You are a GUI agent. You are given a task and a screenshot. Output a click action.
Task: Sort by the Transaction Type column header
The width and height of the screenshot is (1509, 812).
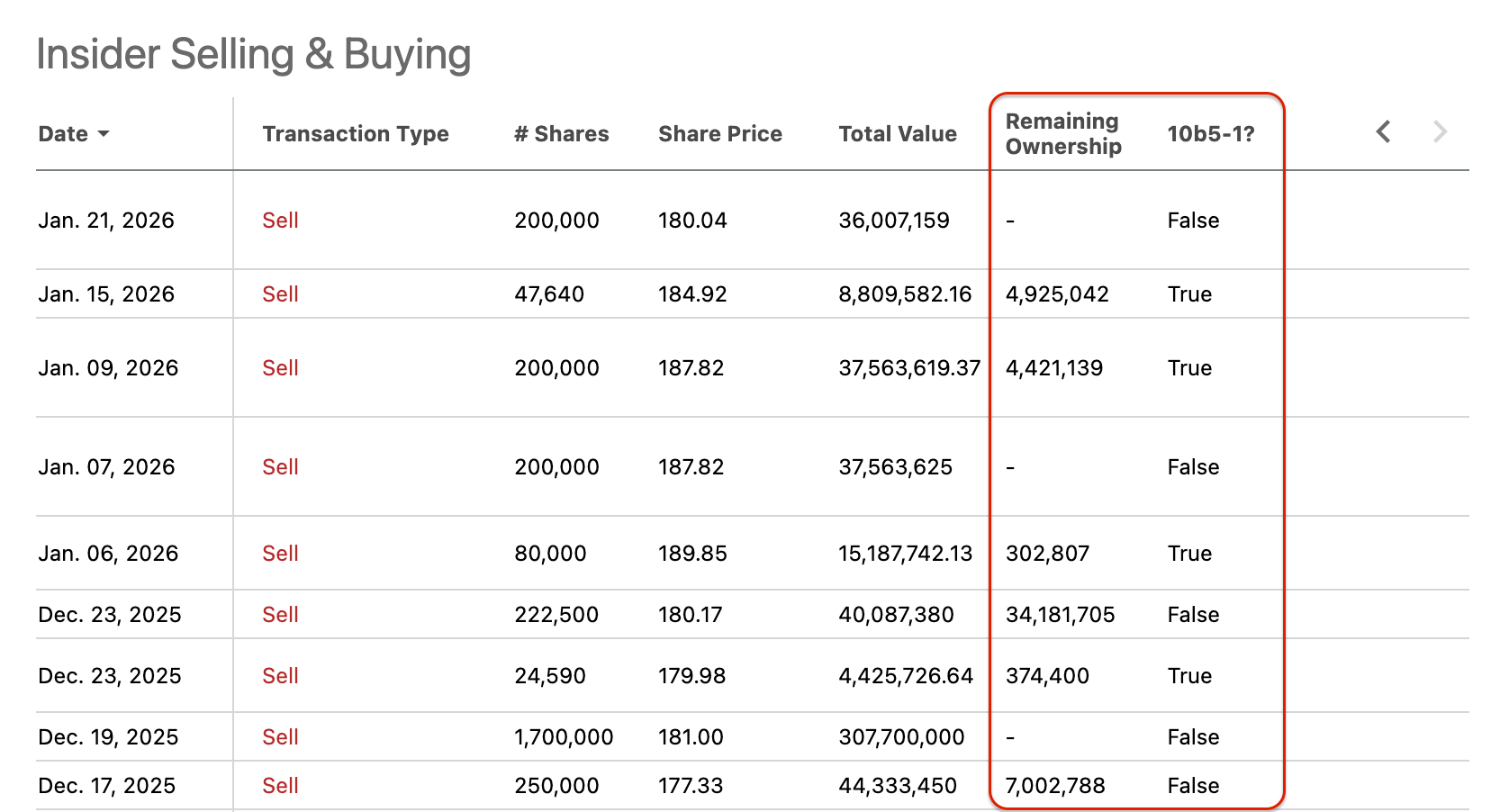coord(355,134)
